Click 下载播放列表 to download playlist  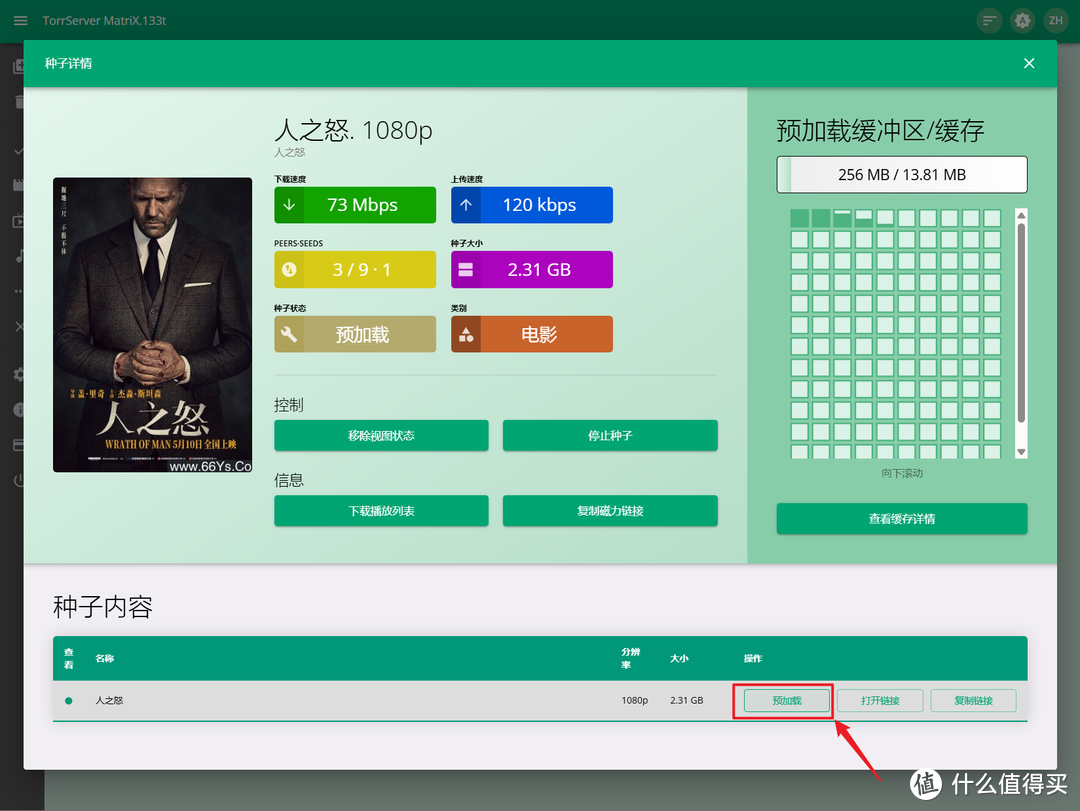coord(381,511)
